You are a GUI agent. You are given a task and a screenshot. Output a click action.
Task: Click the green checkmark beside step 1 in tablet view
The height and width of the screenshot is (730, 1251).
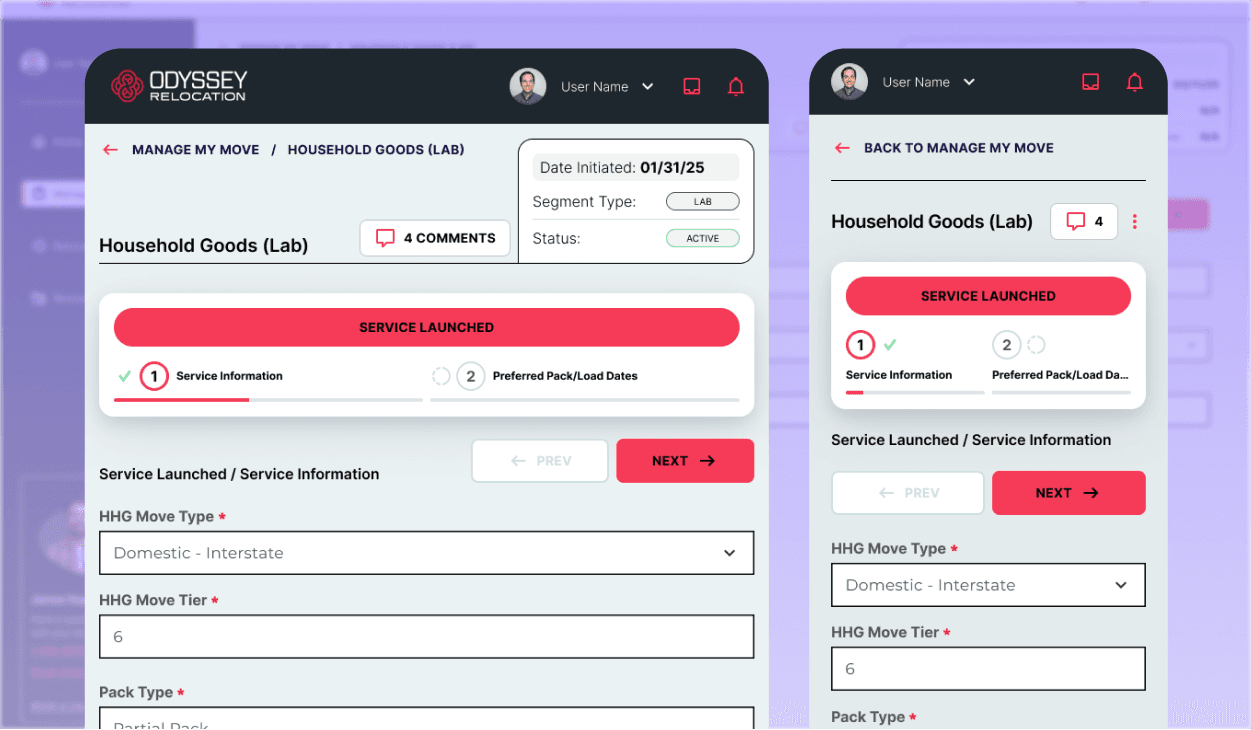(x=125, y=376)
